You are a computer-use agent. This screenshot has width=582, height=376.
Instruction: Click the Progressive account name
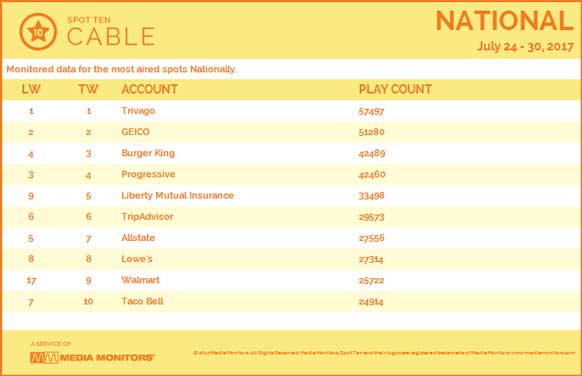tap(148, 174)
